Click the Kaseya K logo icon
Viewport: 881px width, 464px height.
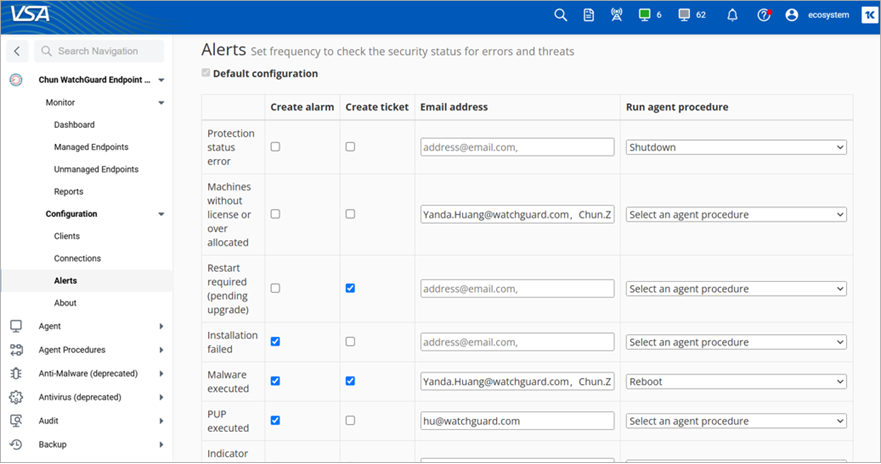coord(869,15)
